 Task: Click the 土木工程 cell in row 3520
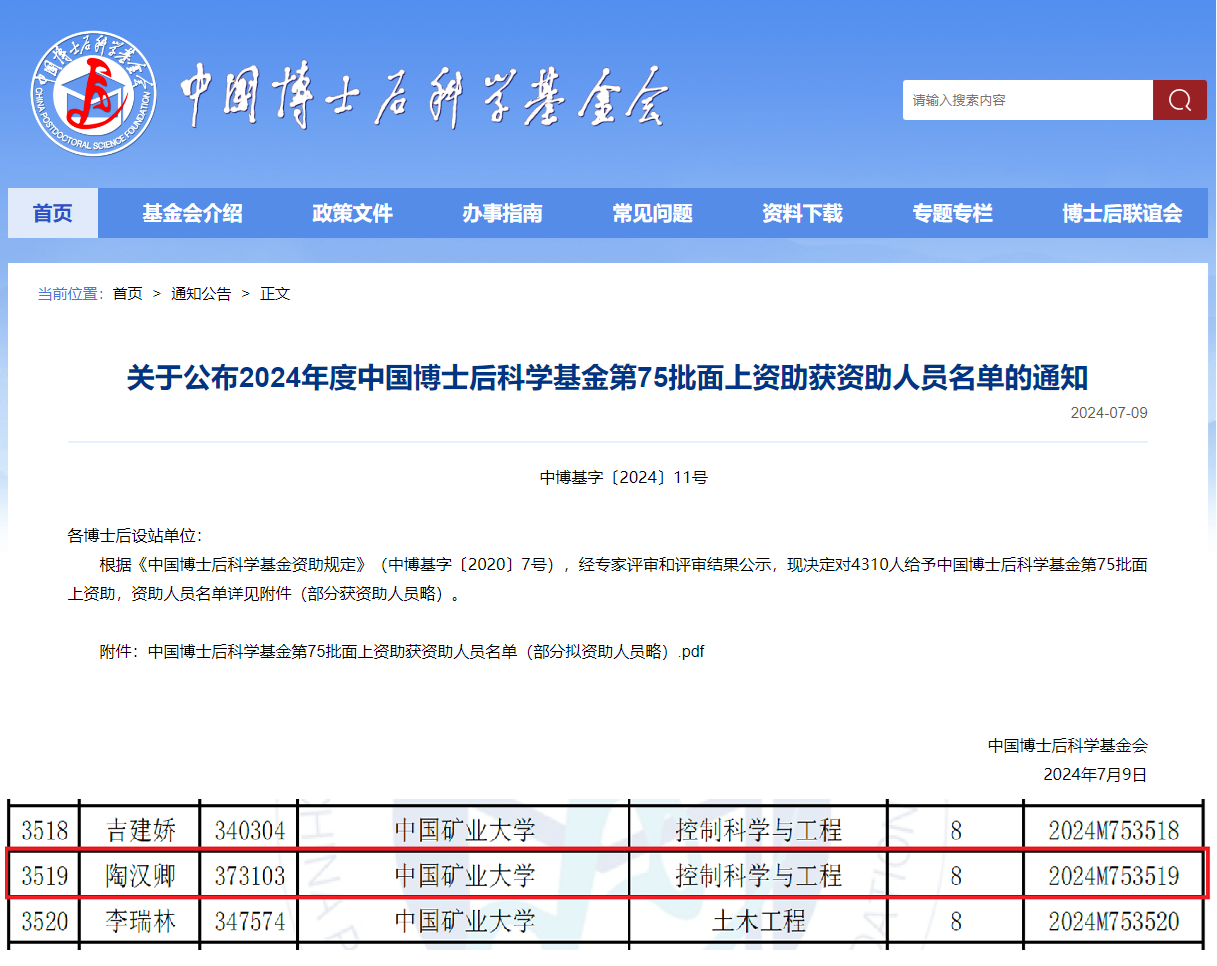tap(758, 921)
